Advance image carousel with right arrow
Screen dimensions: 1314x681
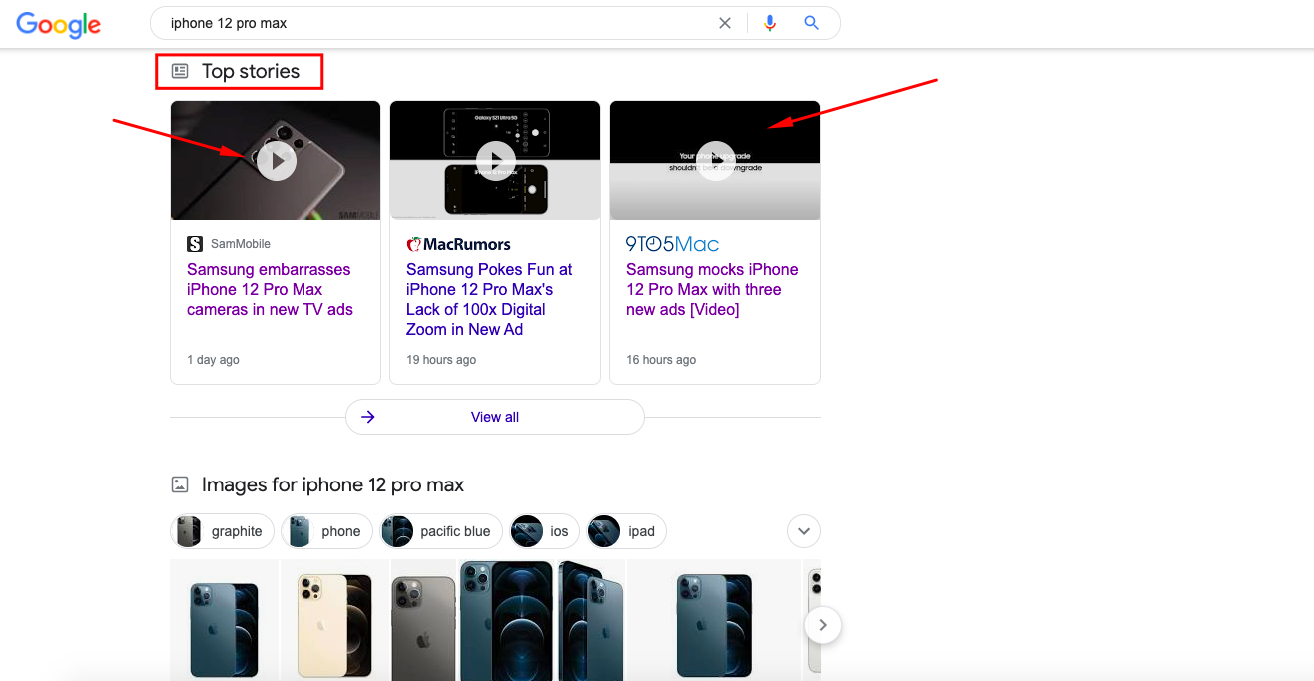pyautogui.click(x=823, y=626)
